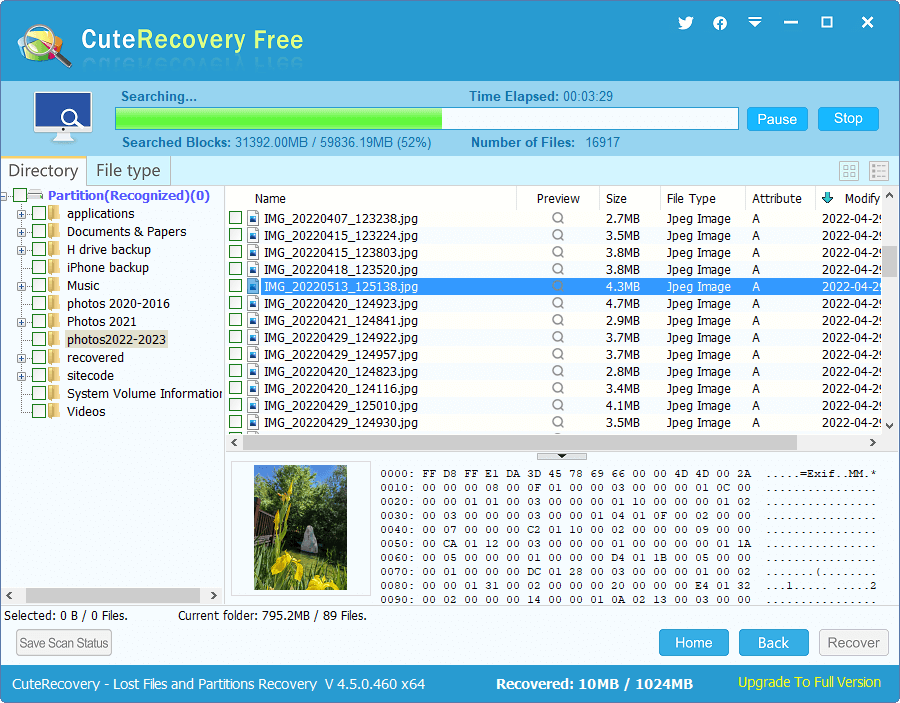Click the CuteRecovery app logo icon
The width and height of the screenshot is (900, 703).
(x=44, y=45)
